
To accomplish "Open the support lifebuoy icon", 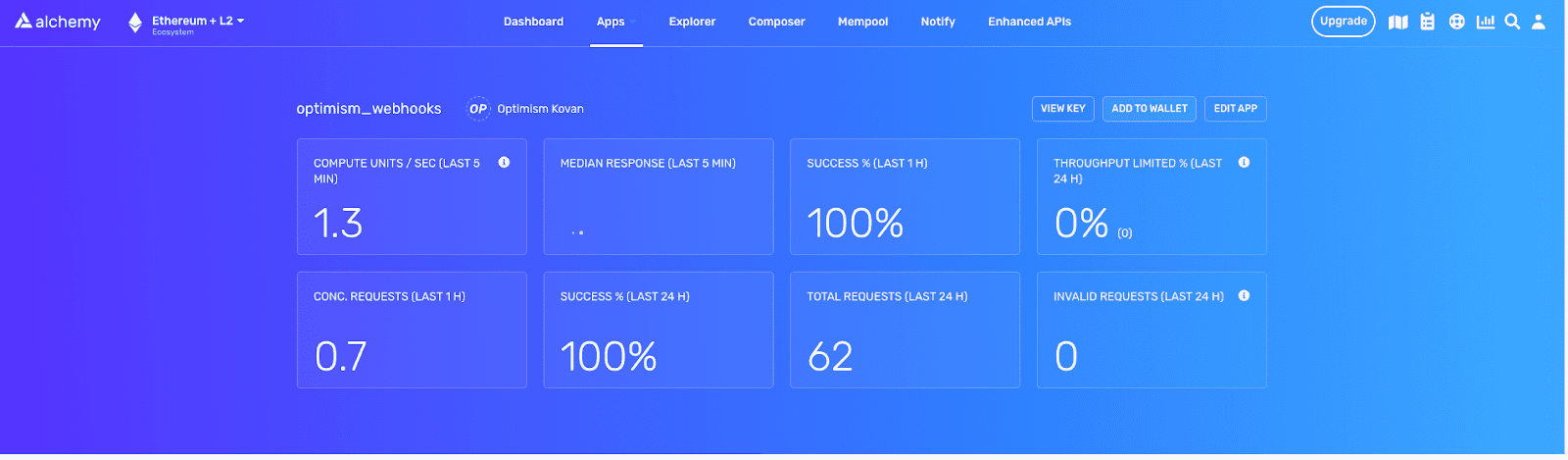I will pyautogui.click(x=1457, y=22).
